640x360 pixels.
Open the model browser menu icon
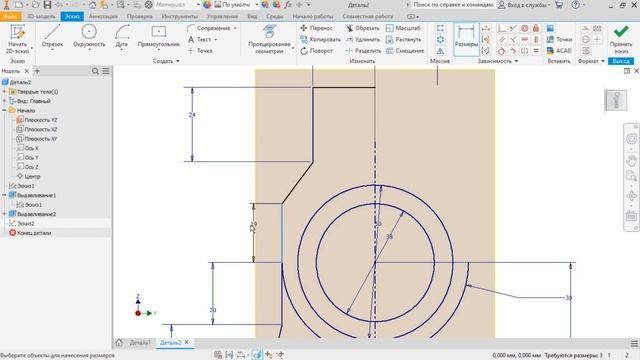click(106, 71)
